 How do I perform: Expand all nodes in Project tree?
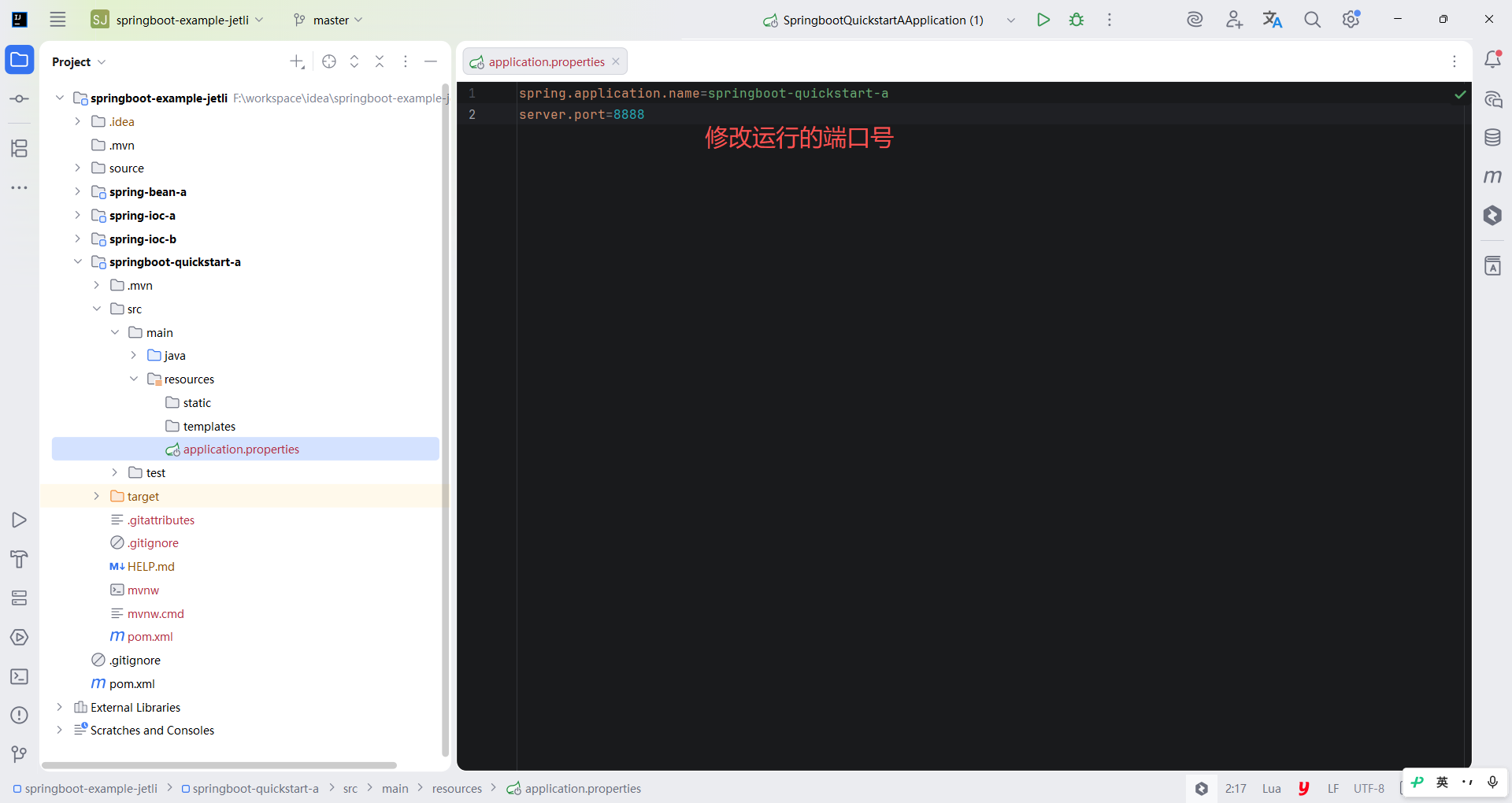pyautogui.click(x=354, y=61)
